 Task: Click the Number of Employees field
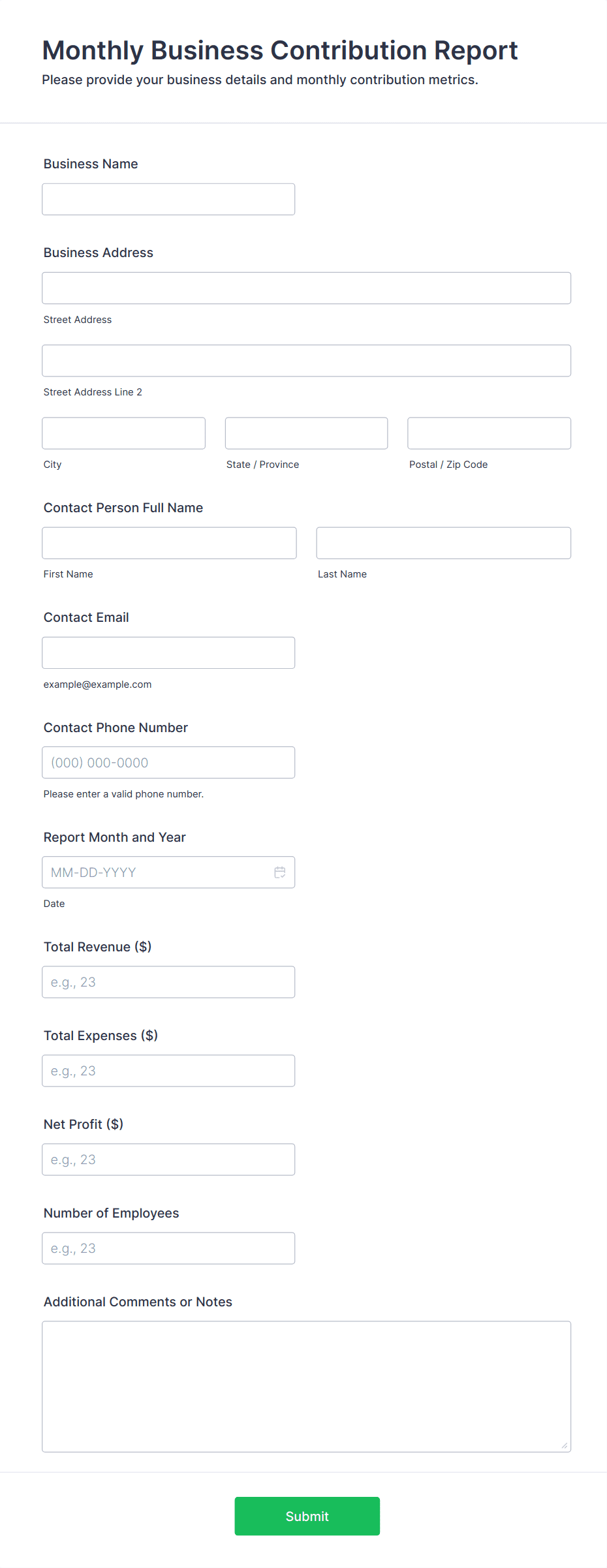pyautogui.click(x=168, y=1248)
